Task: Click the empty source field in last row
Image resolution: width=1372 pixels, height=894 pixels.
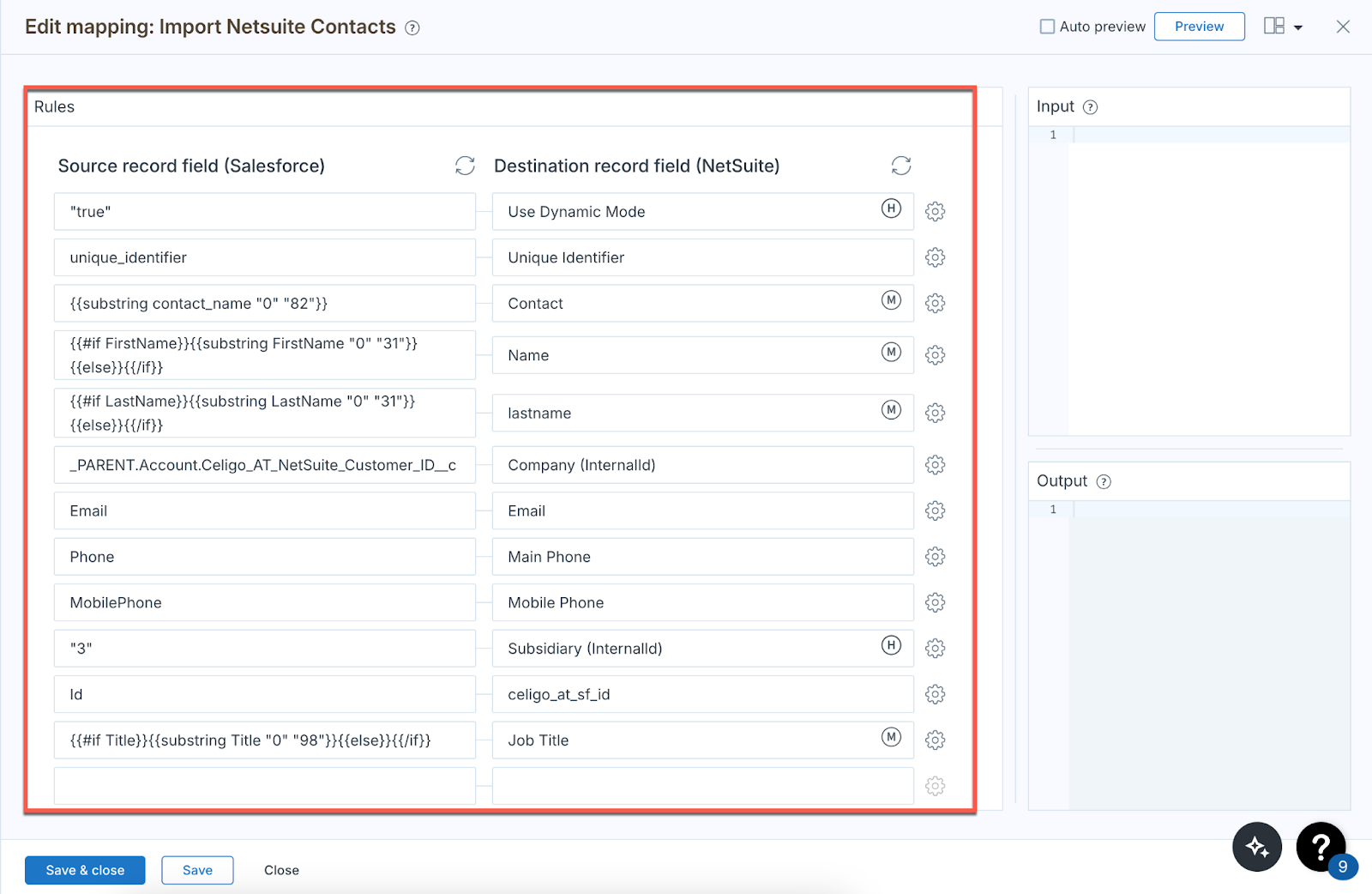Action: click(x=264, y=786)
